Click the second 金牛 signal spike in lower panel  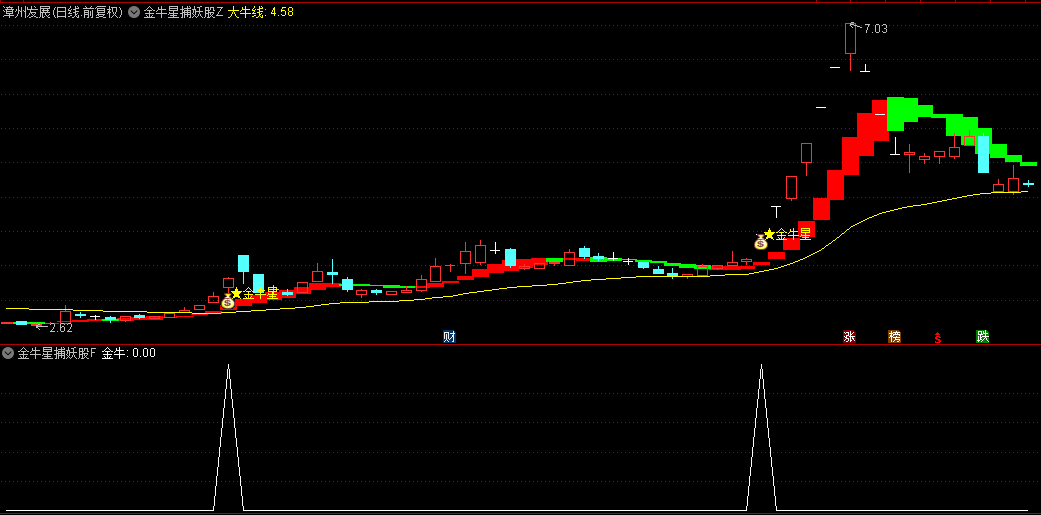tap(761, 437)
